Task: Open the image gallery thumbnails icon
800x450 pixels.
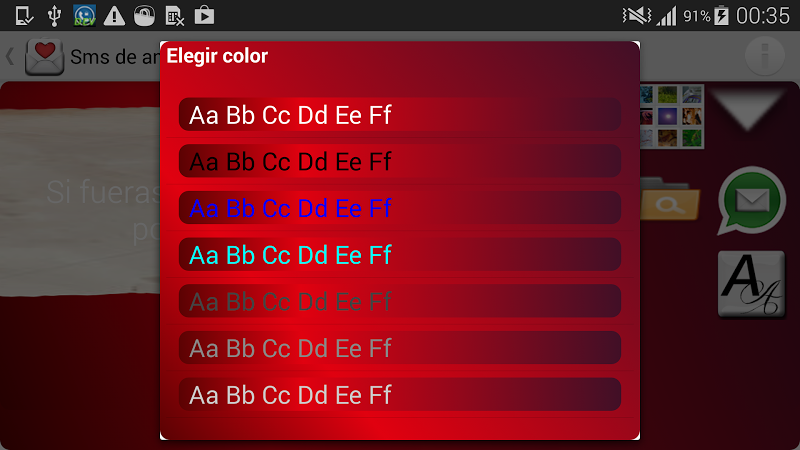Action: pos(671,113)
